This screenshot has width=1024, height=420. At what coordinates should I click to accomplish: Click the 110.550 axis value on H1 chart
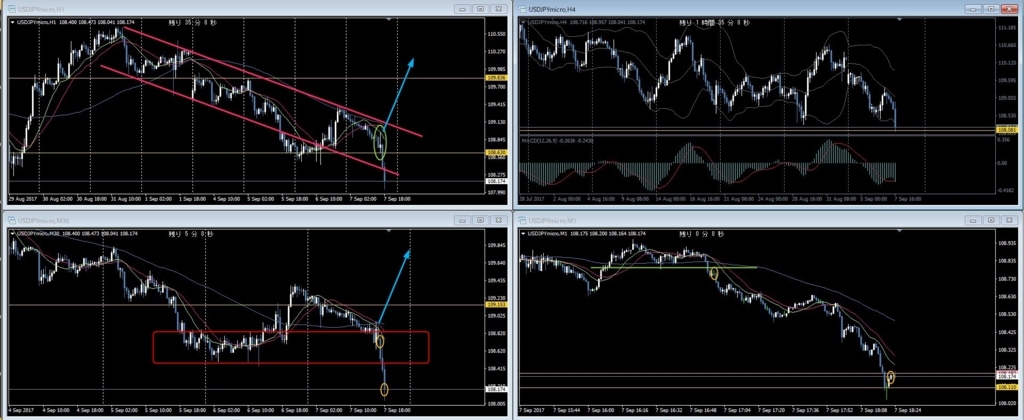(496, 34)
